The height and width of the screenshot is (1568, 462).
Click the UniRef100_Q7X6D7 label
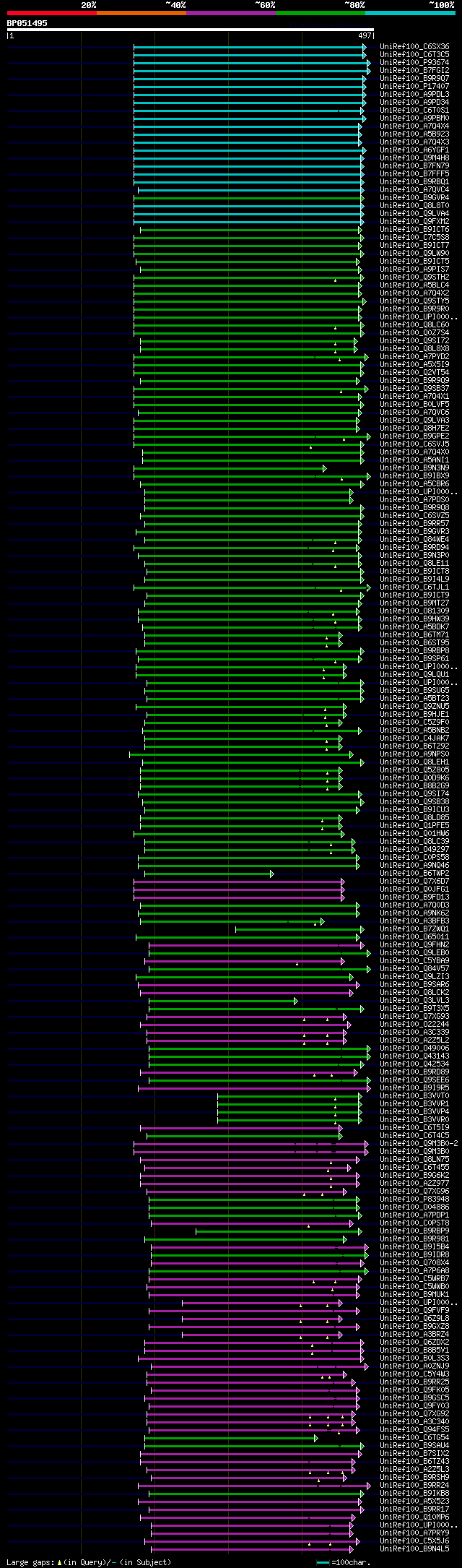click(414, 882)
